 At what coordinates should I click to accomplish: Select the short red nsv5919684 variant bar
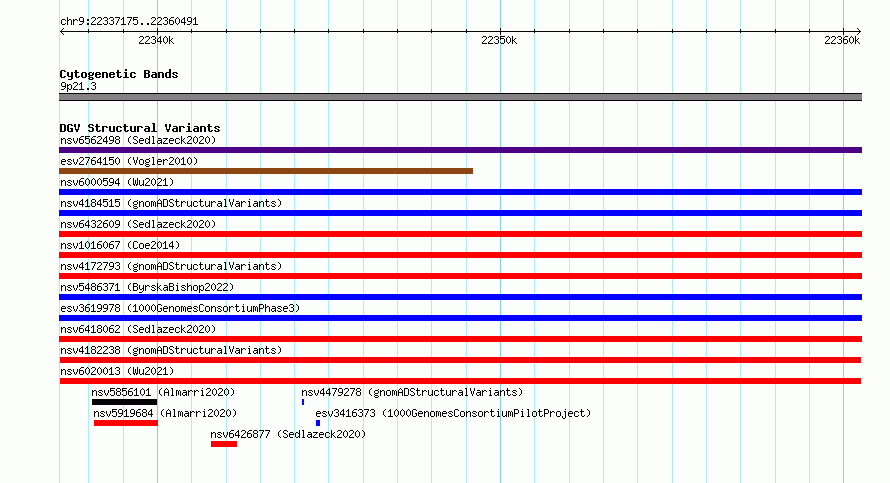pos(125,423)
